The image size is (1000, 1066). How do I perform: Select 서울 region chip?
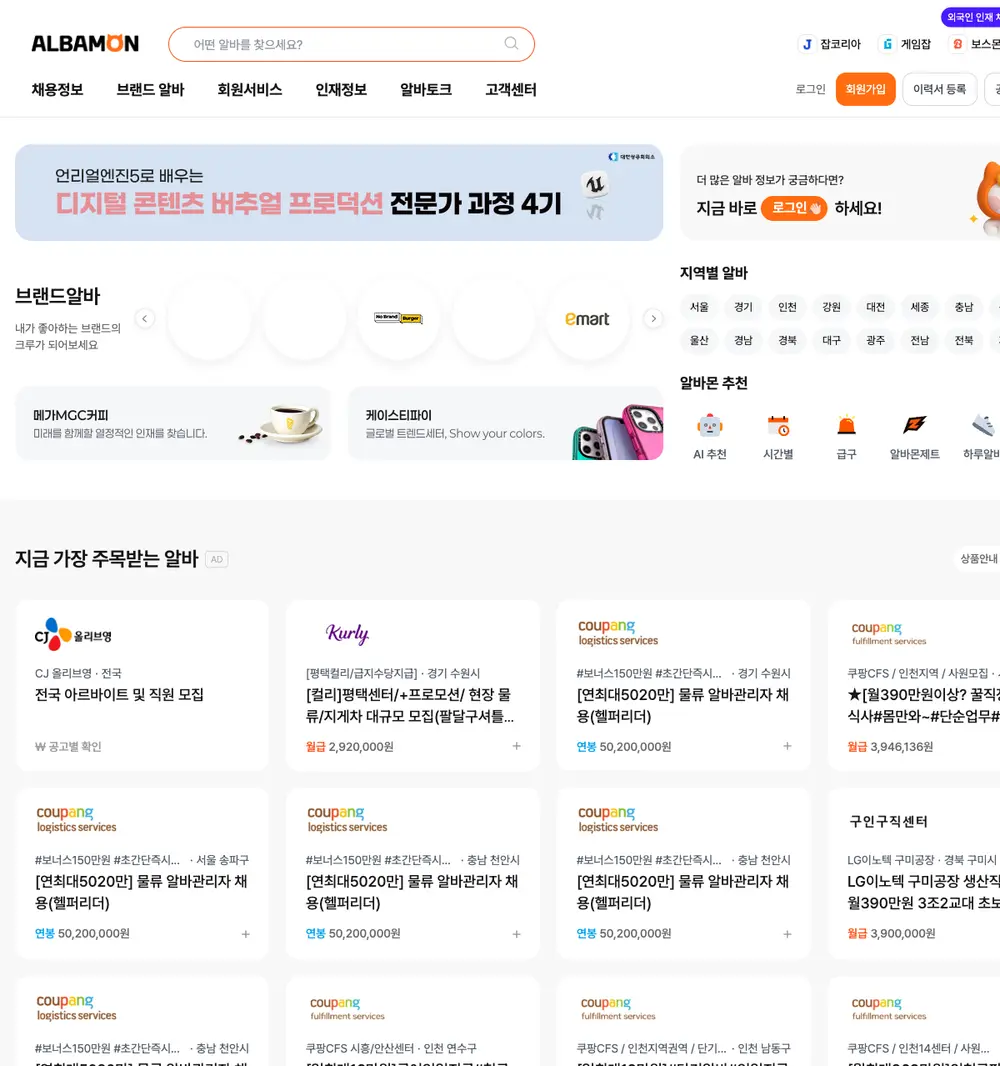click(x=699, y=307)
